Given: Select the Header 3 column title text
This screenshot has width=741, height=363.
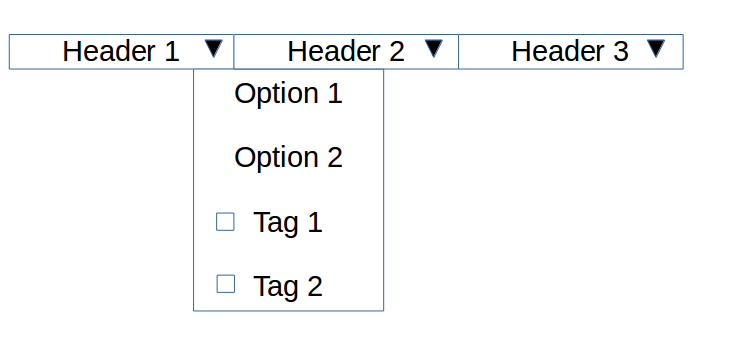Looking at the screenshot, I should pos(570,51).
